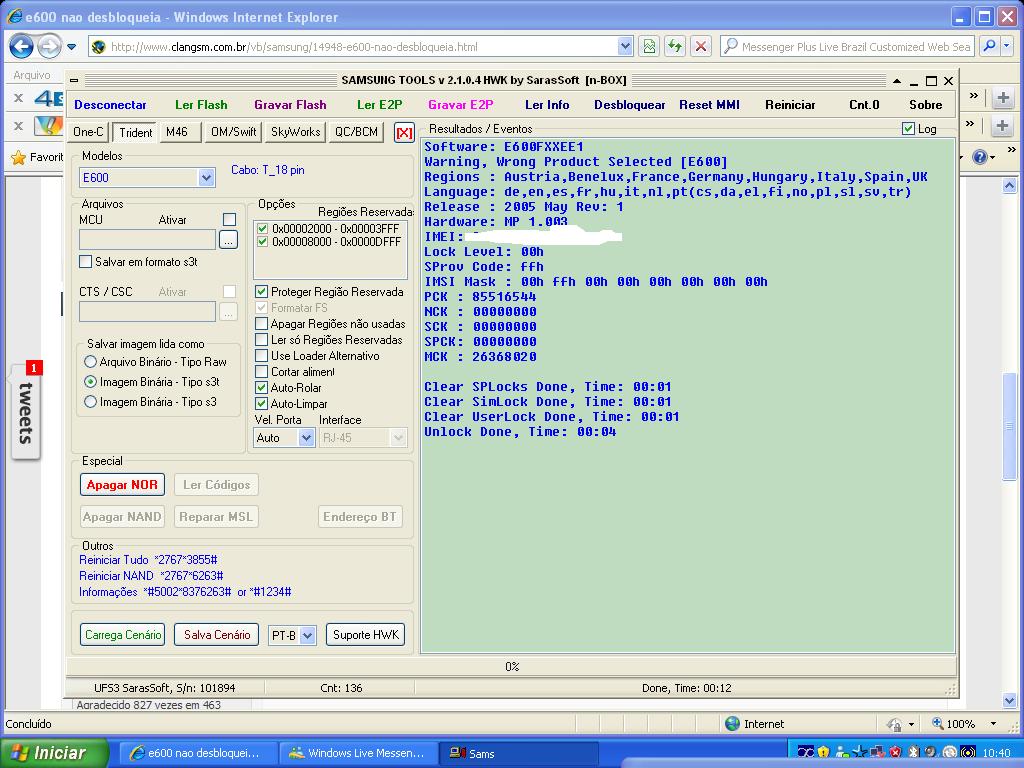The height and width of the screenshot is (768, 1024).
Task: Enable the MCU Ativar checkbox
Action: (229, 219)
